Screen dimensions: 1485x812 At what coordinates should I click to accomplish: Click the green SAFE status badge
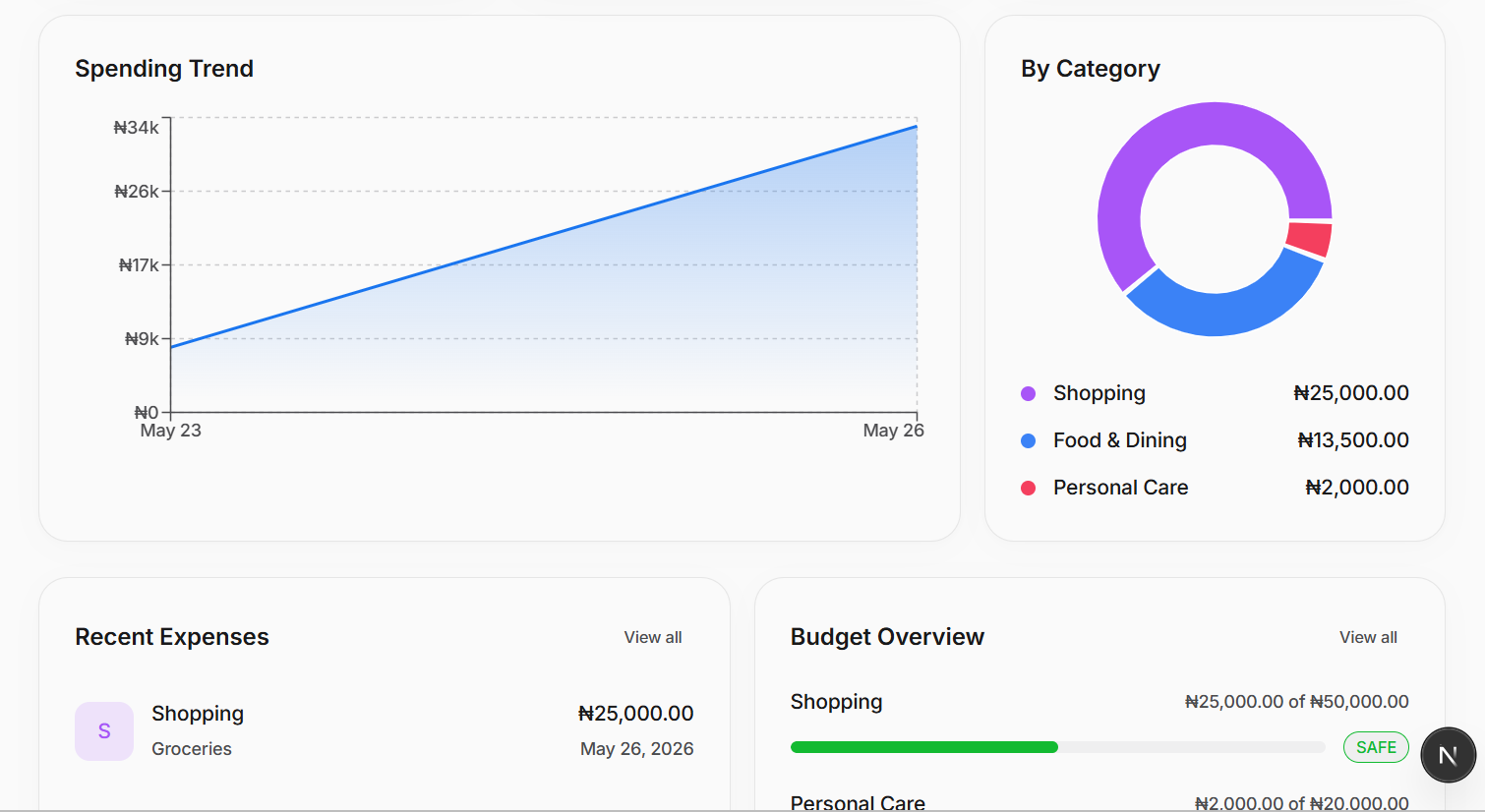point(1376,747)
